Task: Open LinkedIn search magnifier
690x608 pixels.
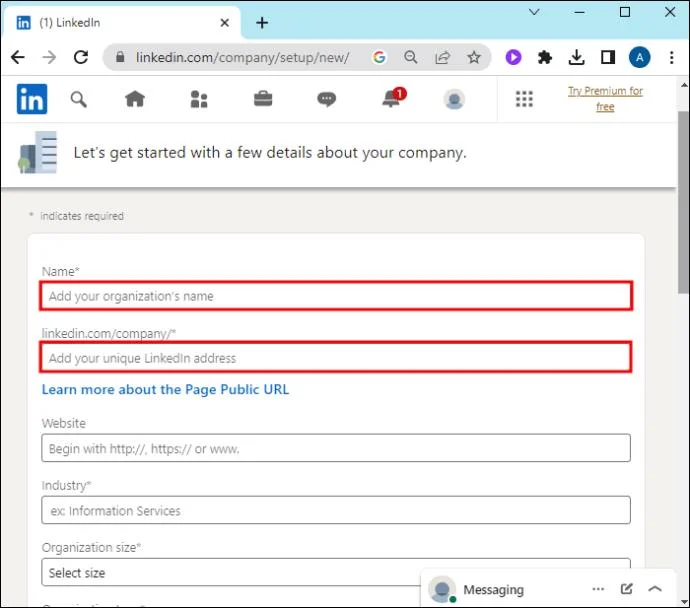Action: (79, 99)
